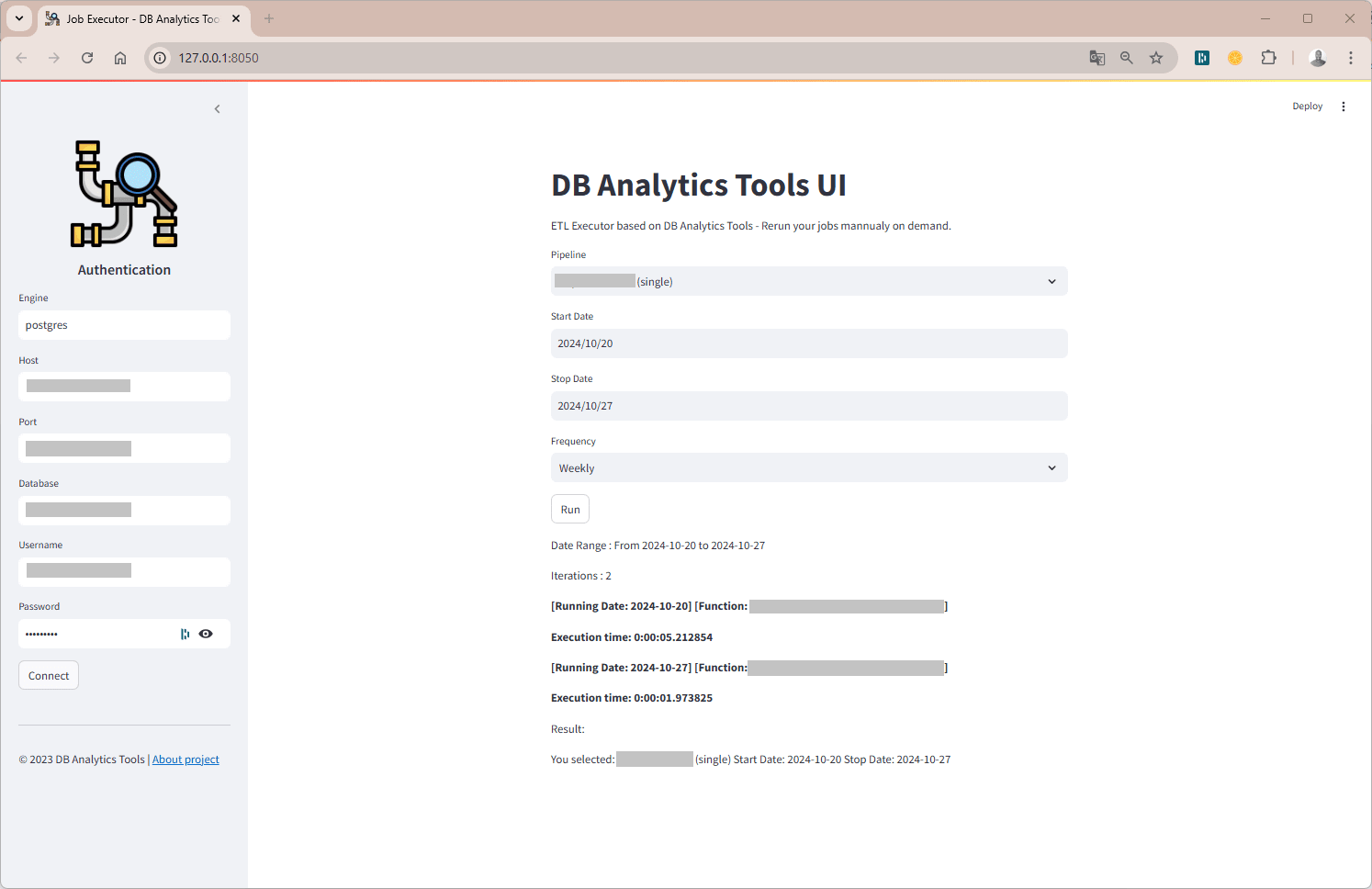Image resolution: width=1372 pixels, height=889 pixels.
Task: Open the tab search dropdown arrow
Action: (19, 18)
